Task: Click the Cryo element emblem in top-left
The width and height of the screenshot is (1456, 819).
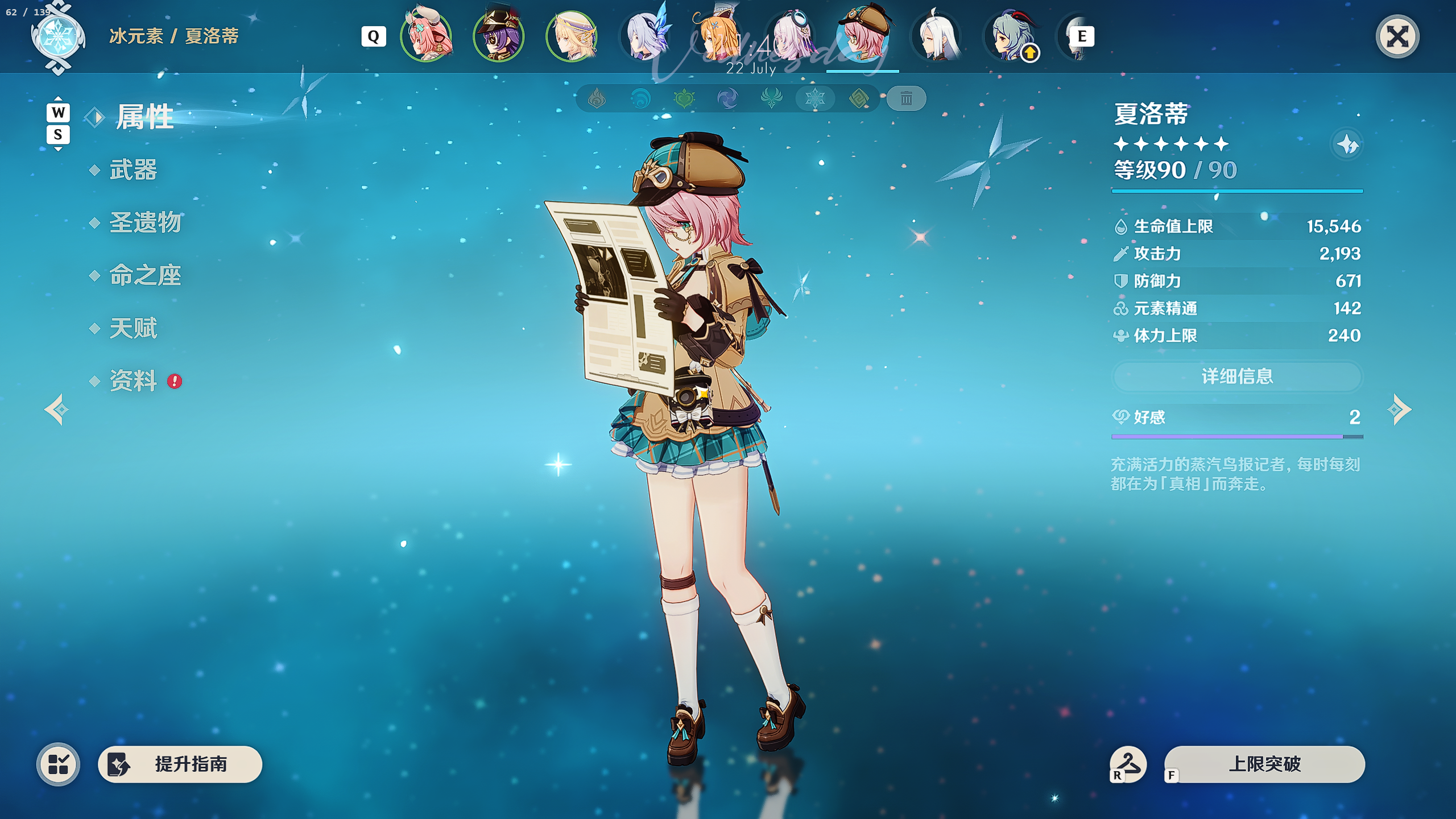Action: click(57, 38)
